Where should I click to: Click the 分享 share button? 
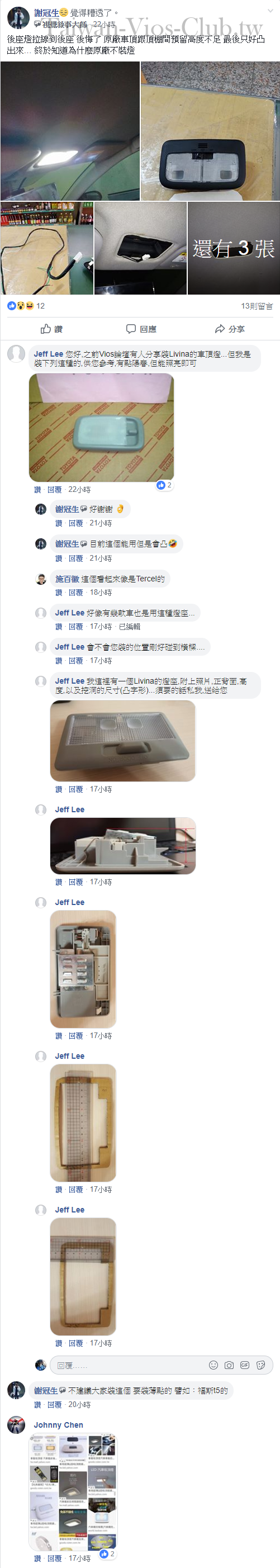(230, 329)
